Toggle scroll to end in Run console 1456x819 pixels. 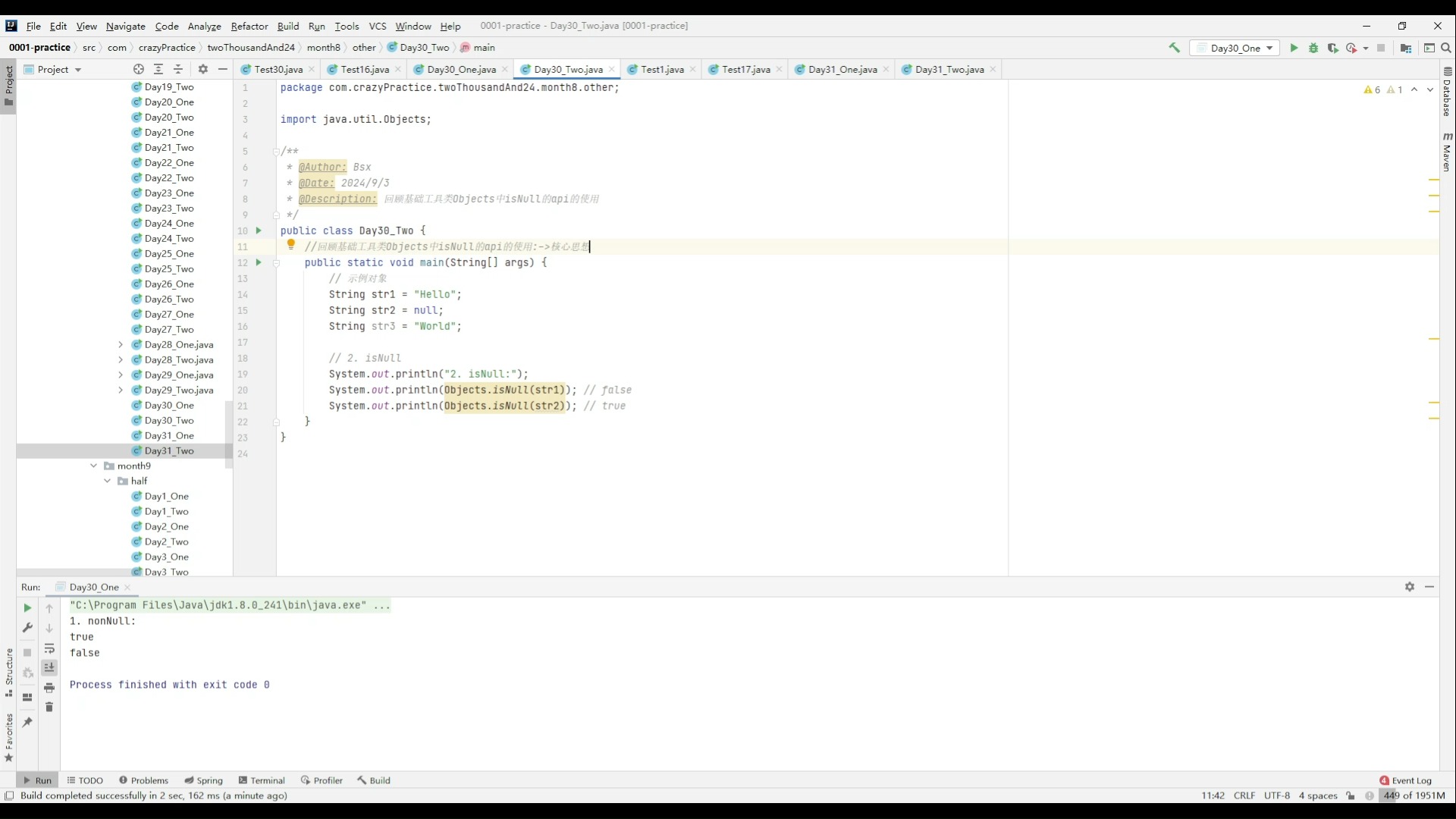tap(49, 667)
